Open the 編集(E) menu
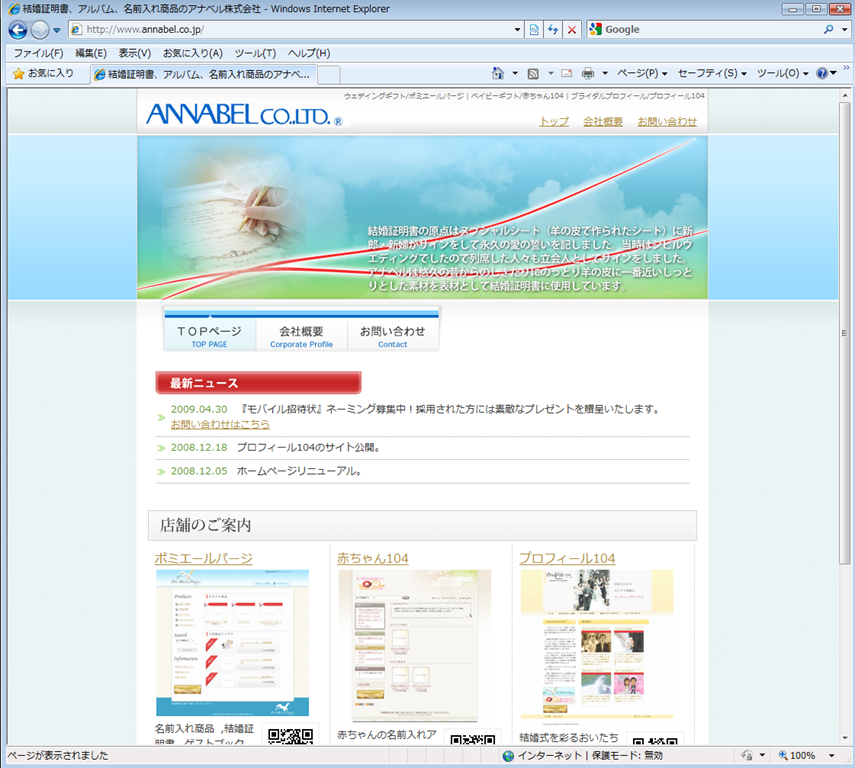The image size is (855, 768). [x=91, y=53]
